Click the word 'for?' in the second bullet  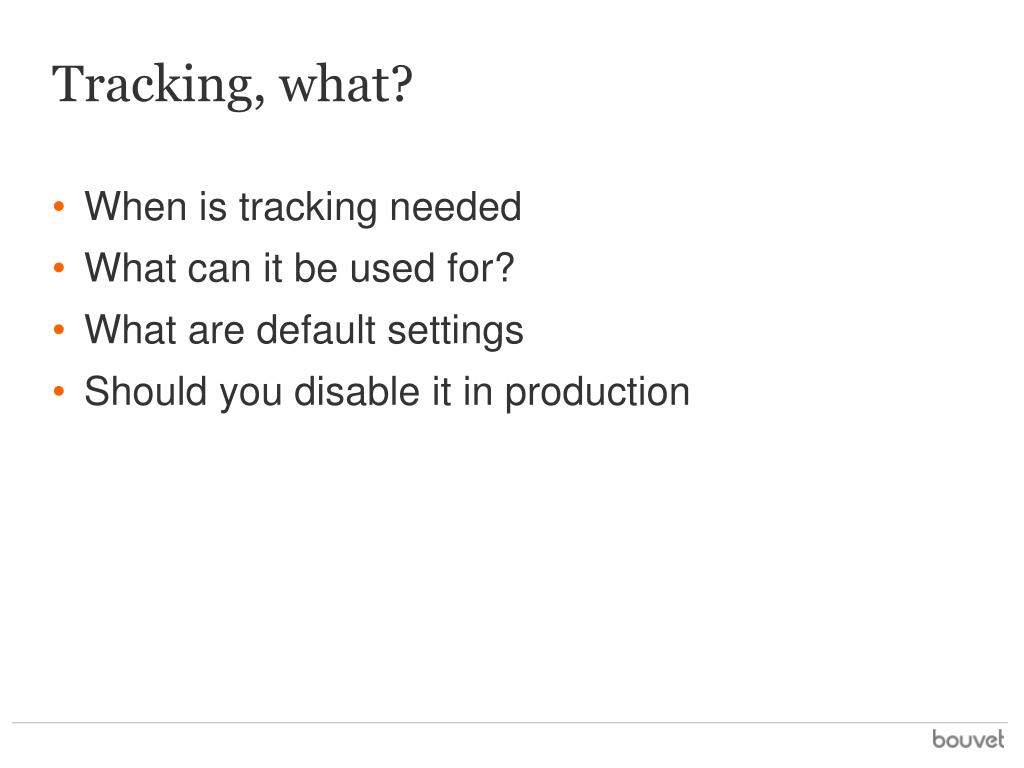(481, 268)
